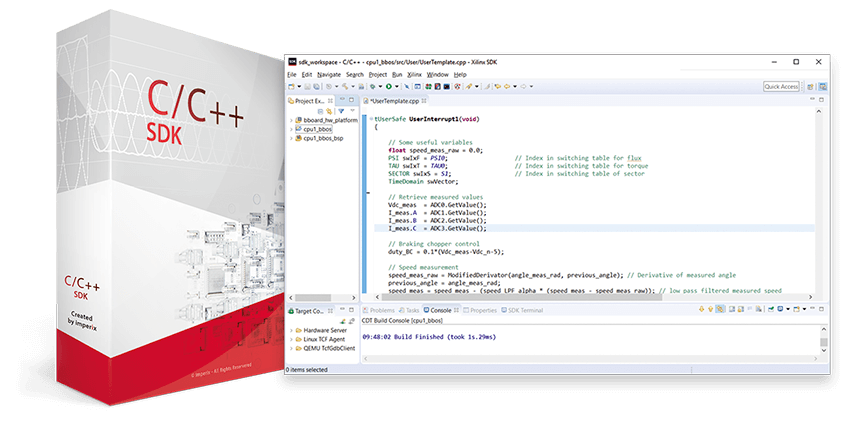
Task: Click the Quick Access search field
Action: pyautogui.click(x=781, y=87)
